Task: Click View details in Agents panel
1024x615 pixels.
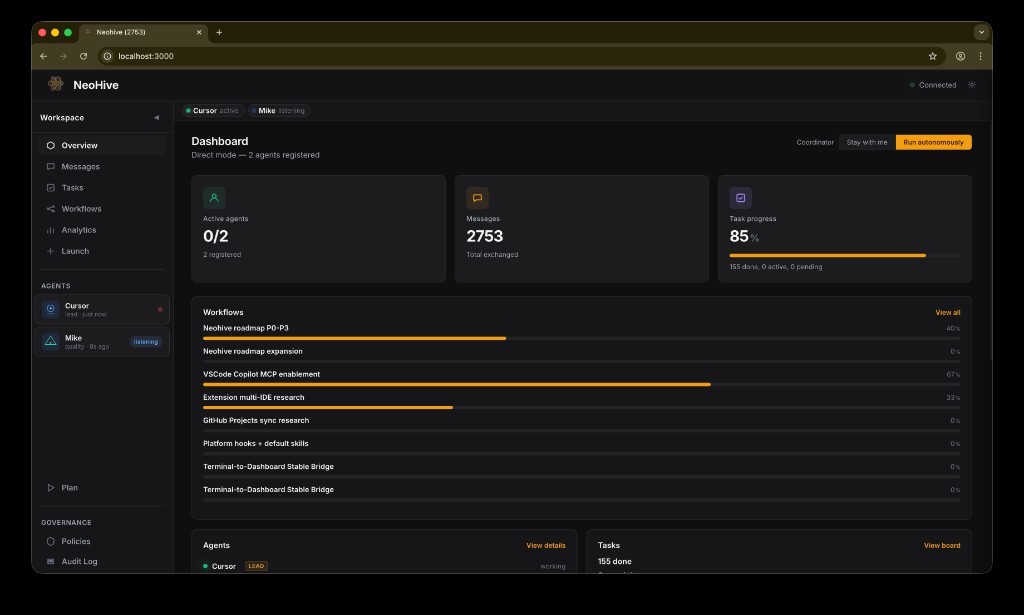Action: point(546,545)
